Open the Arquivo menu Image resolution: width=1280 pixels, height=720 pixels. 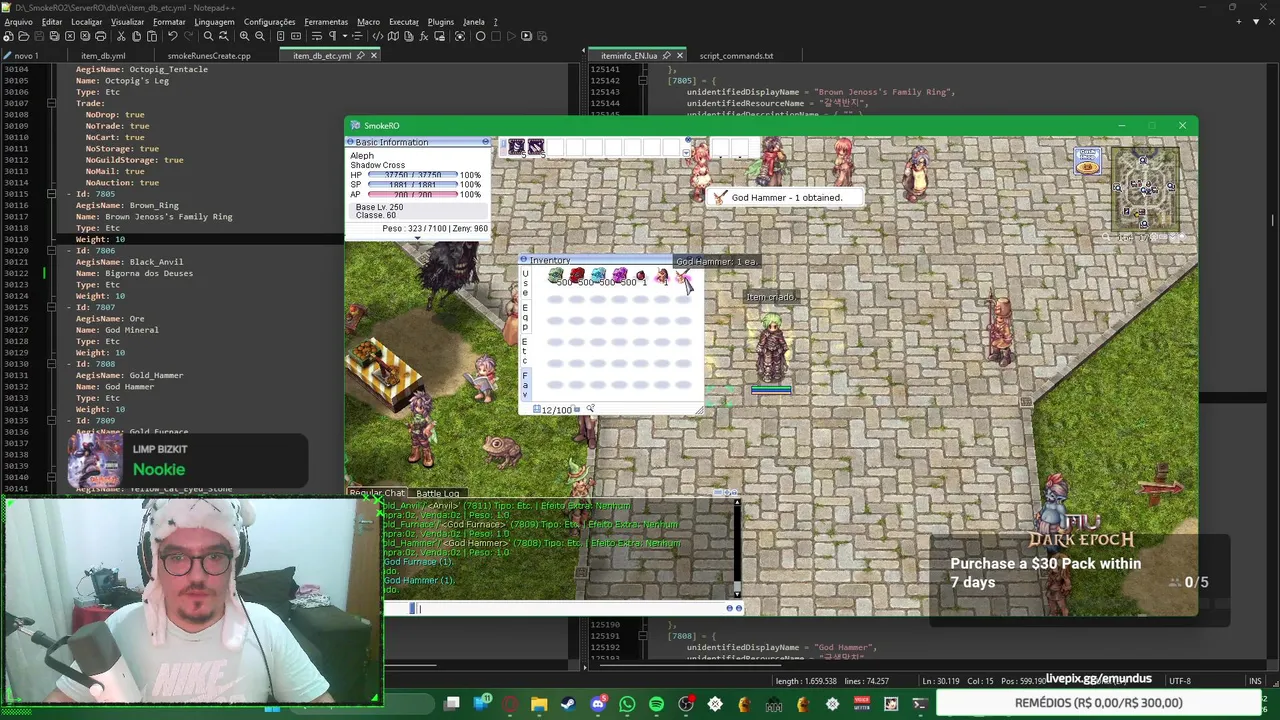coord(18,21)
